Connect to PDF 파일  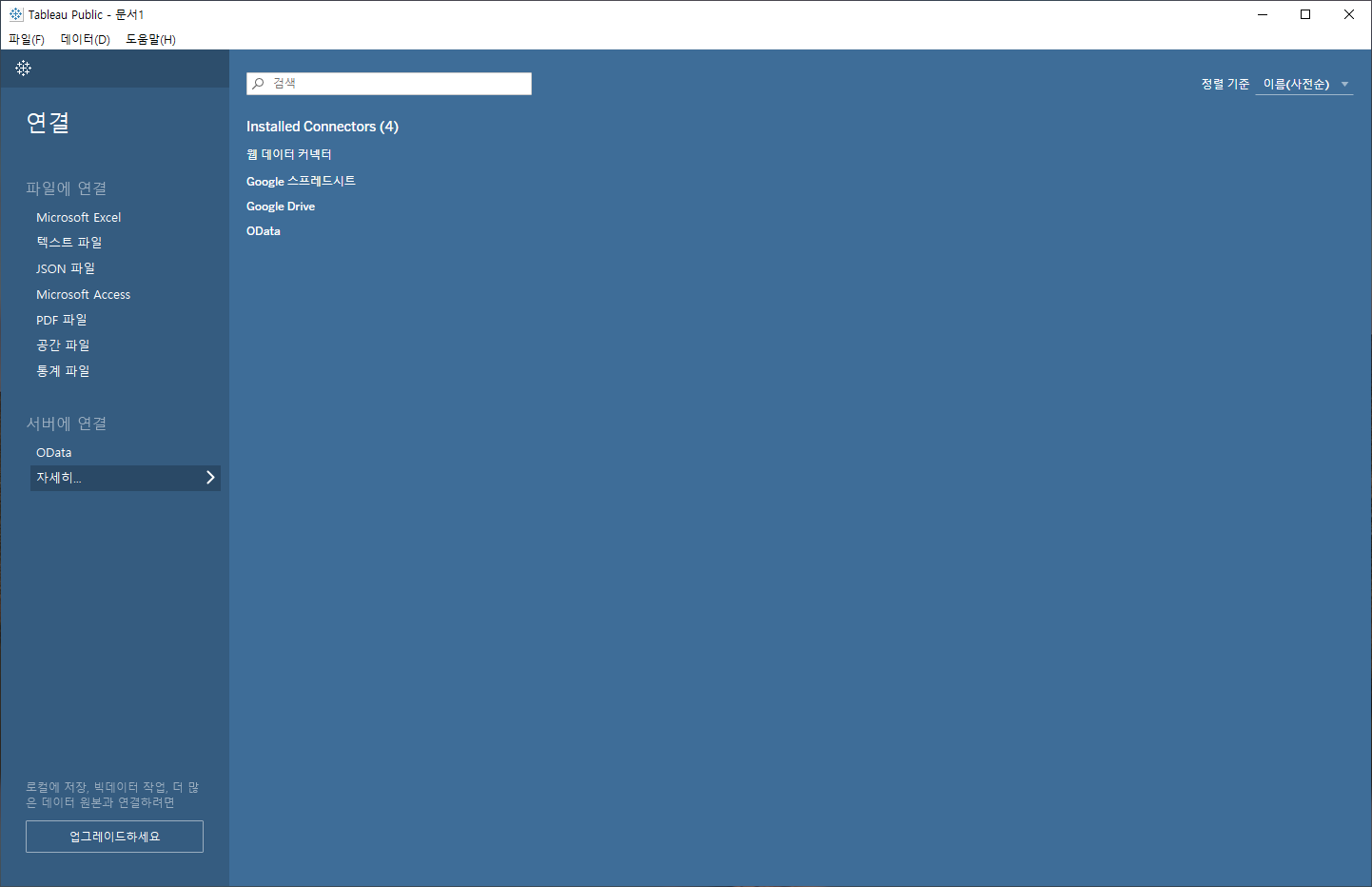[x=62, y=320]
